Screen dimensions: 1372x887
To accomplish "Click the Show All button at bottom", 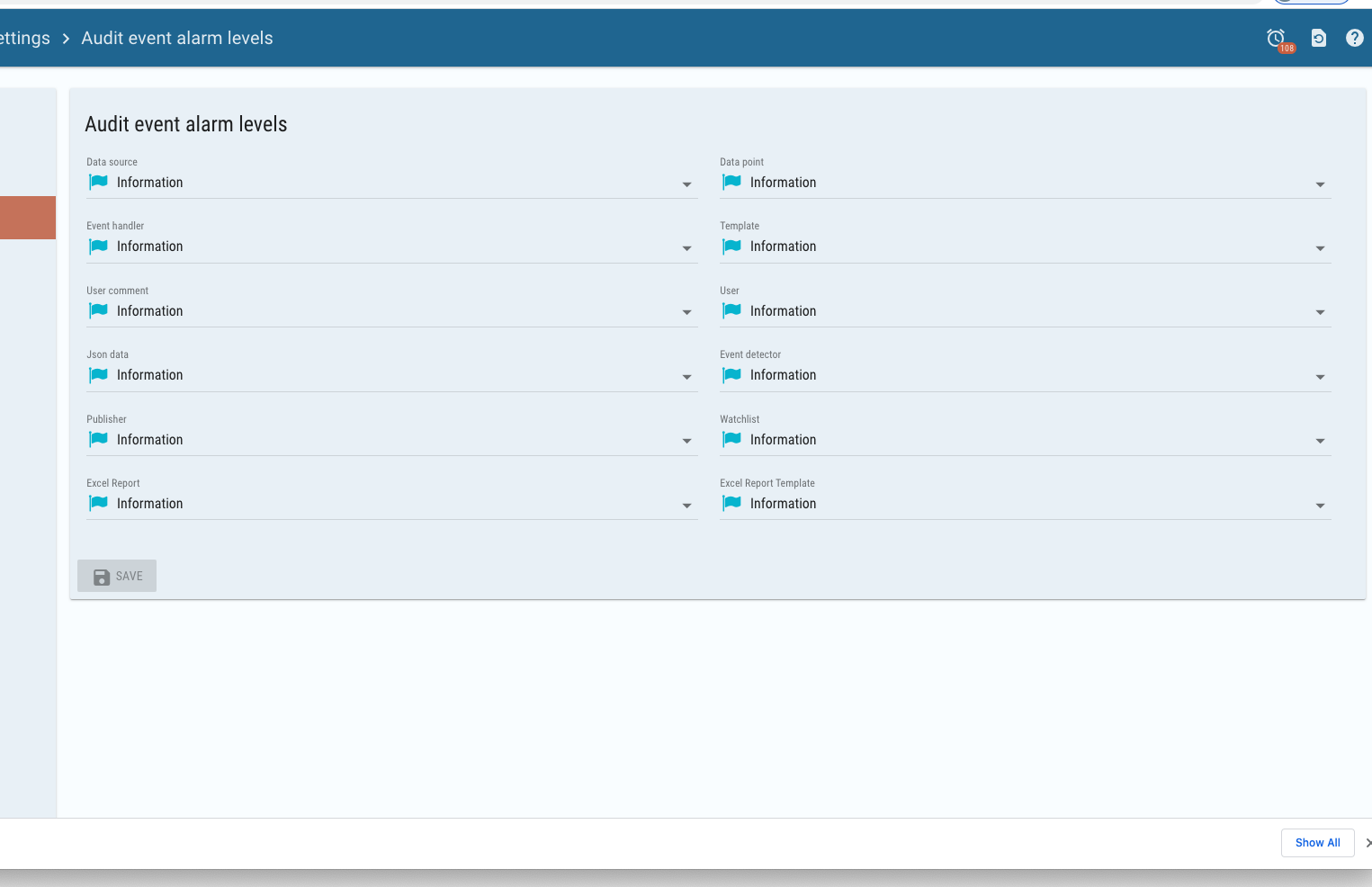I will 1317,843.
